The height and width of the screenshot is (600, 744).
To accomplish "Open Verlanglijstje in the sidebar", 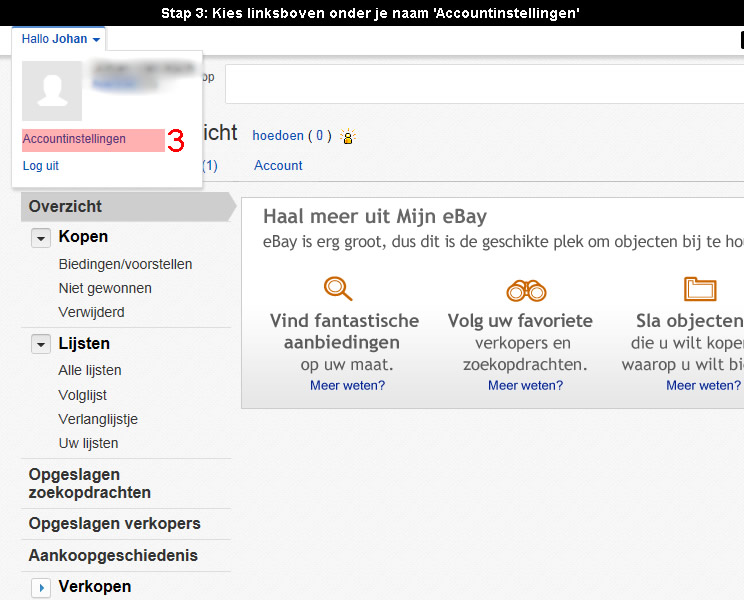I will (x=98, y=419).
